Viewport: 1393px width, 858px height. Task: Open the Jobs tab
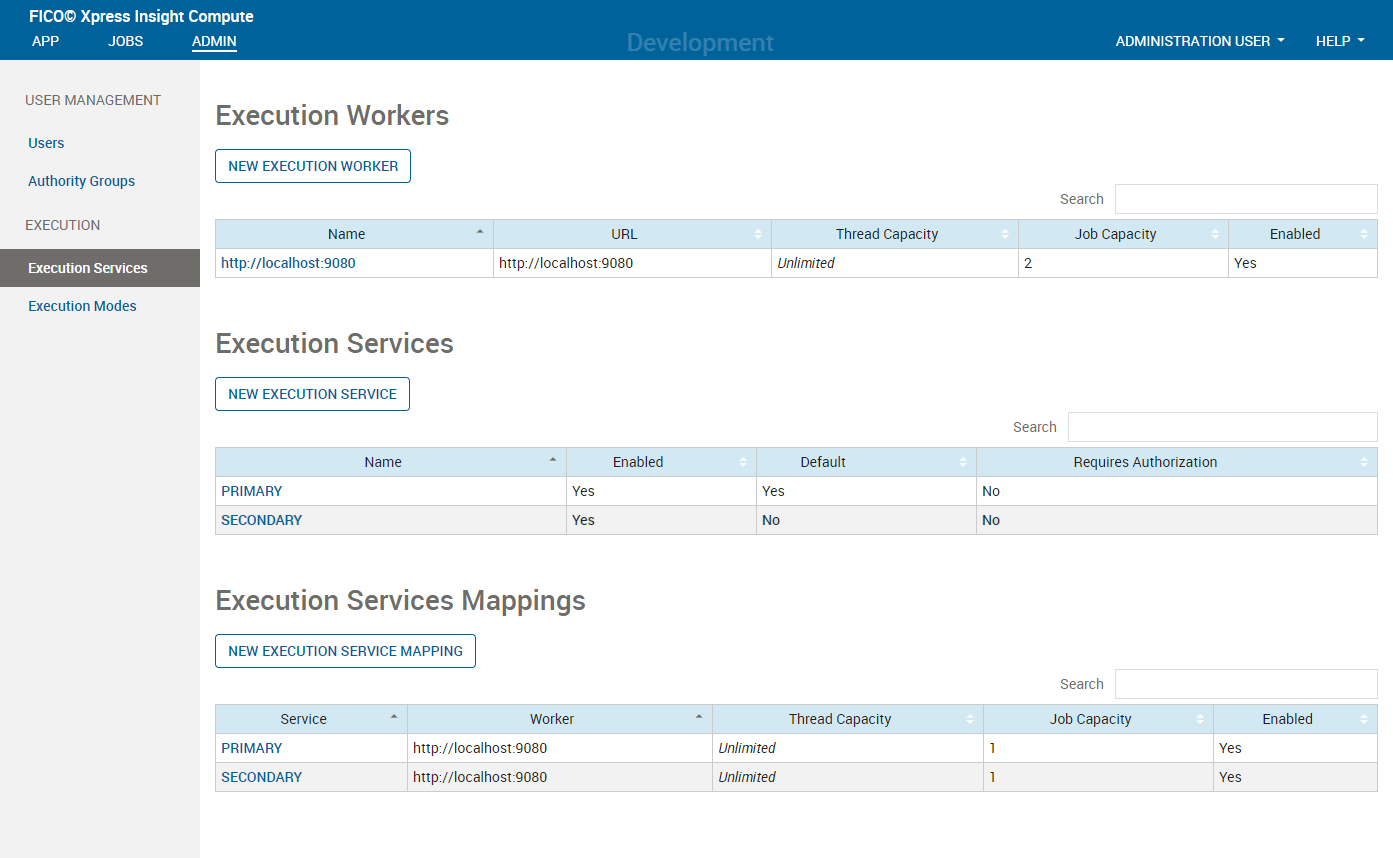point(126,41)
